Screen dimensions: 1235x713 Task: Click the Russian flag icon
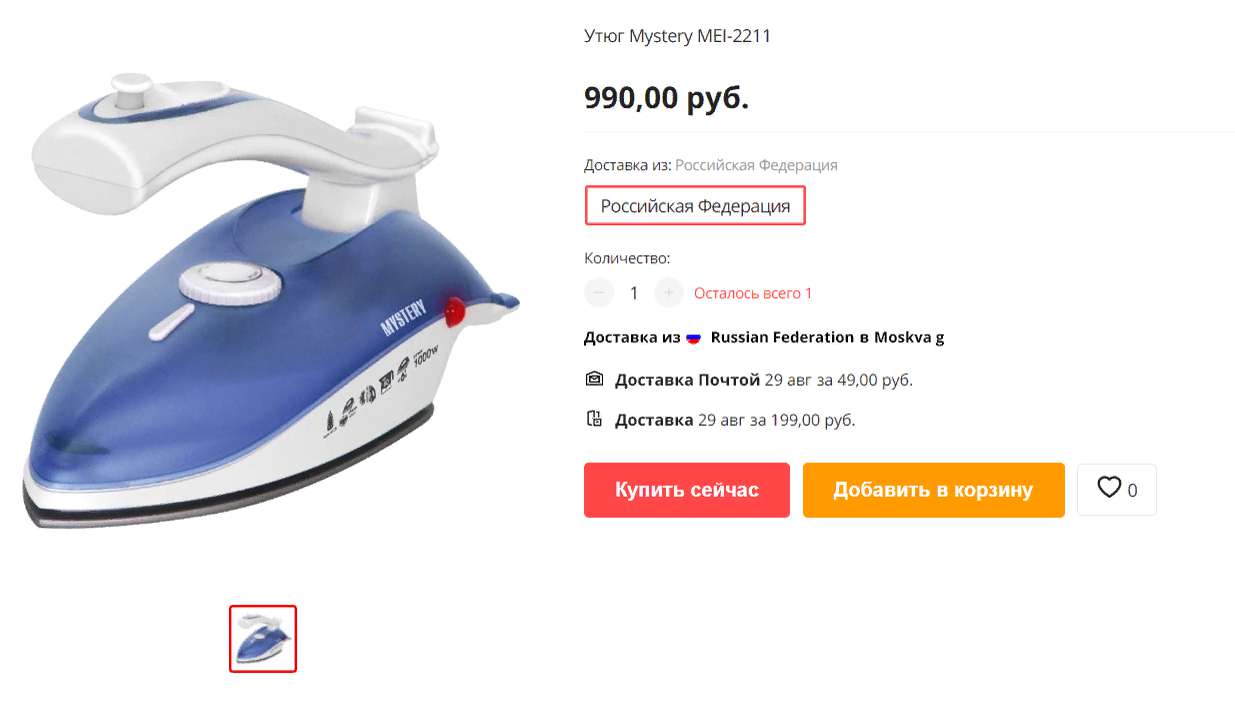point(694,338)
